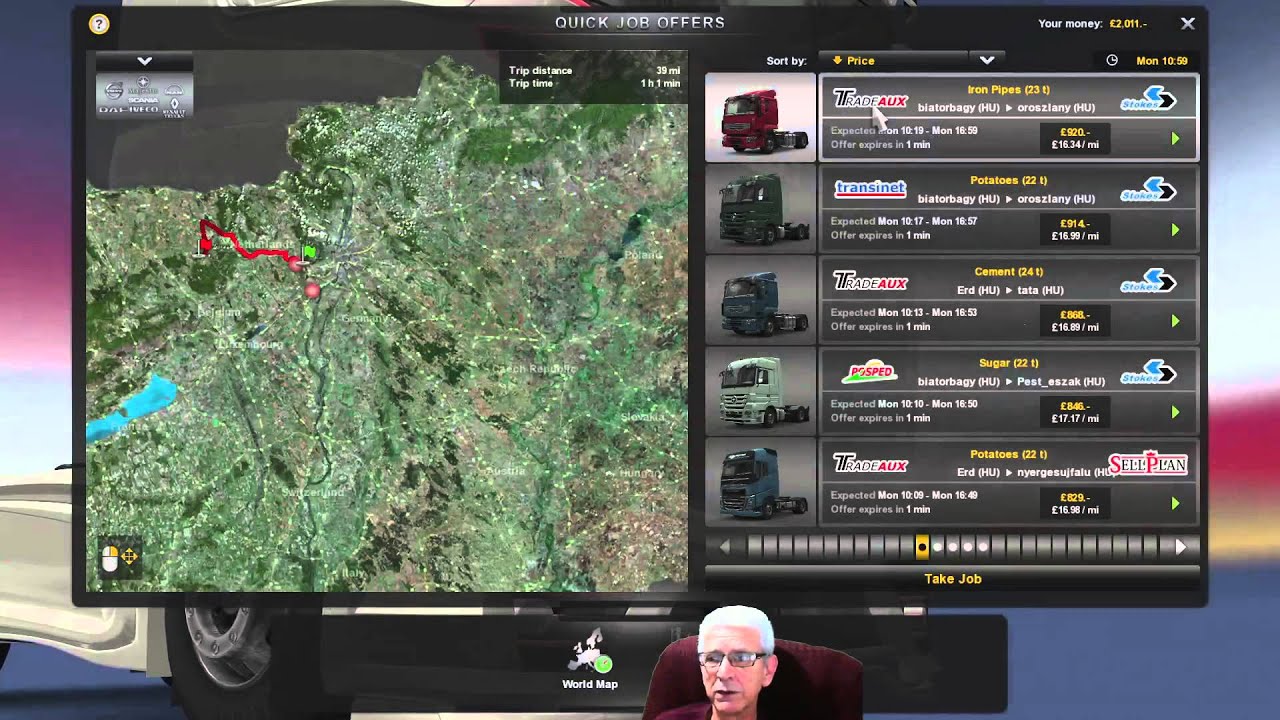Click the Stokes logo on Potatoes oroszlany offer
This screenshot has height=720, width=1280.
[x=1148, y=190]
